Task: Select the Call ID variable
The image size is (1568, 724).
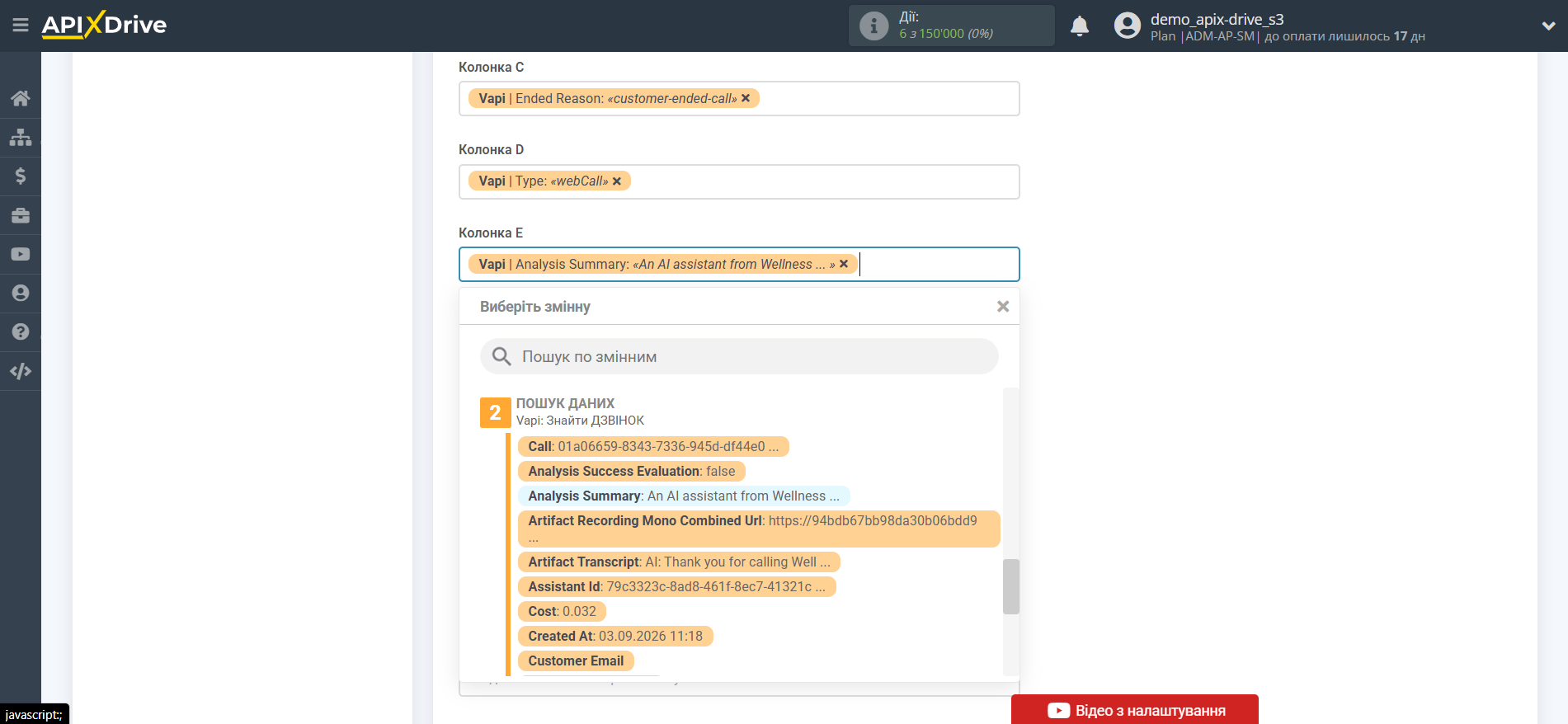Action: pos(653,446)
